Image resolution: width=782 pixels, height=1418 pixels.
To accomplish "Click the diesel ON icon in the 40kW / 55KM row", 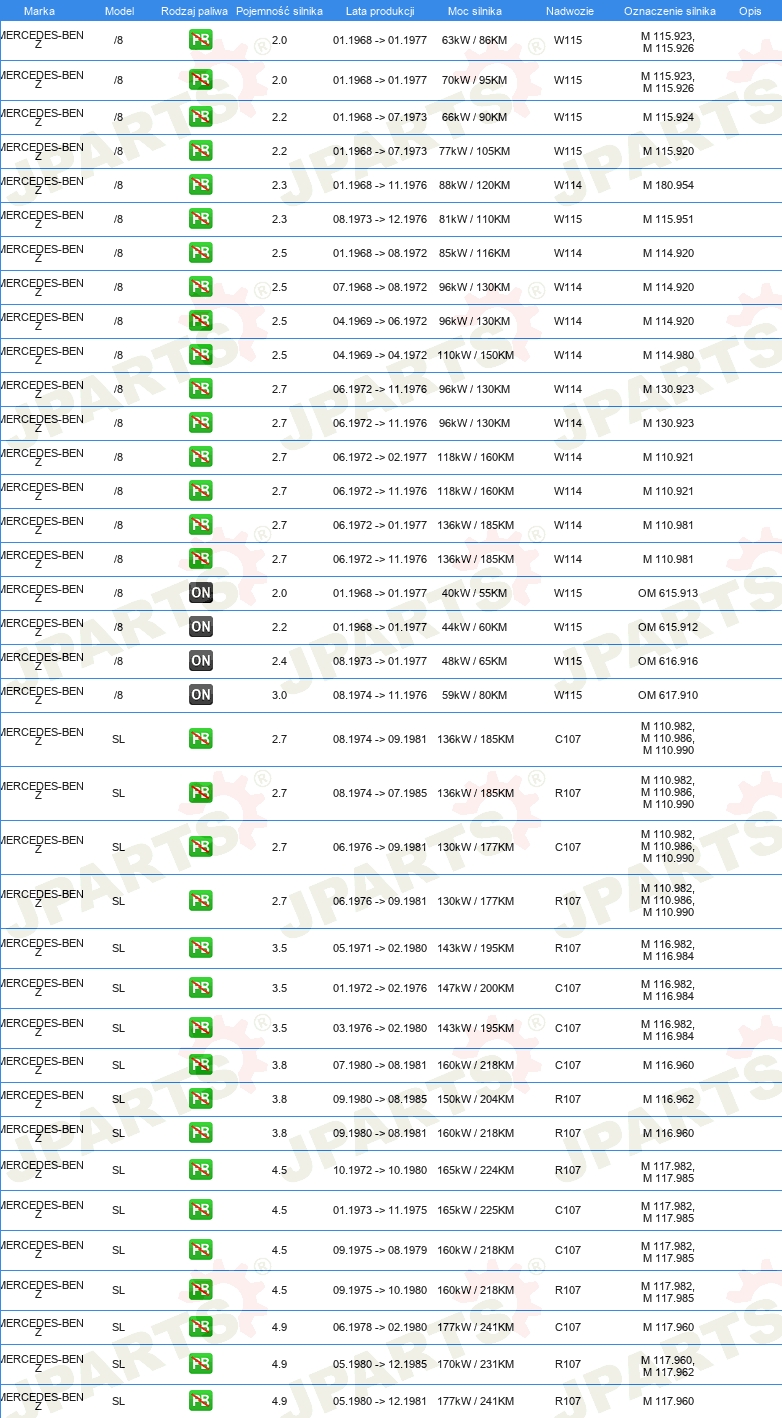I will tap(201, 594).
